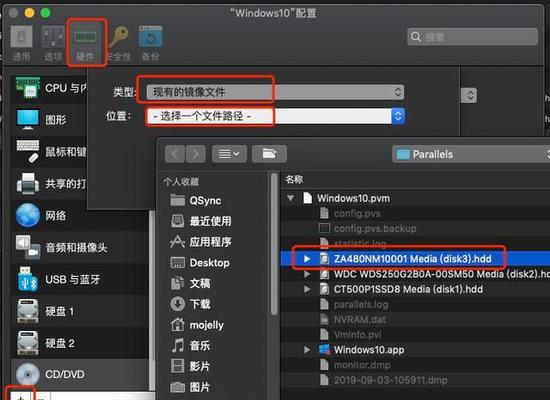This screenshot has width=550, height=400.
Task: Open Pictures (图片) in sidebar
Action: (190, 387)
